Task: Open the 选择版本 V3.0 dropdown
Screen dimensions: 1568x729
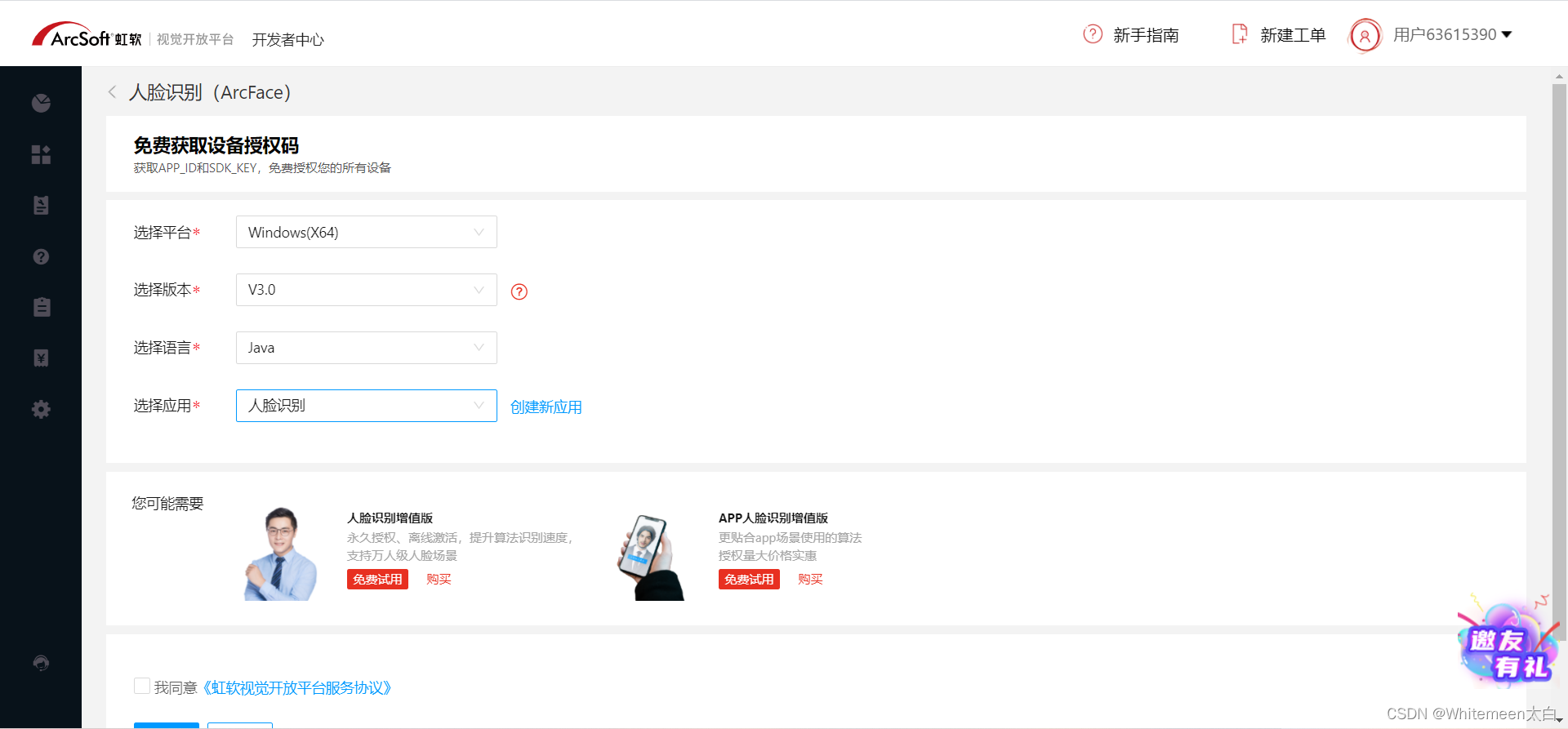Action: click(x=367, y=290)
